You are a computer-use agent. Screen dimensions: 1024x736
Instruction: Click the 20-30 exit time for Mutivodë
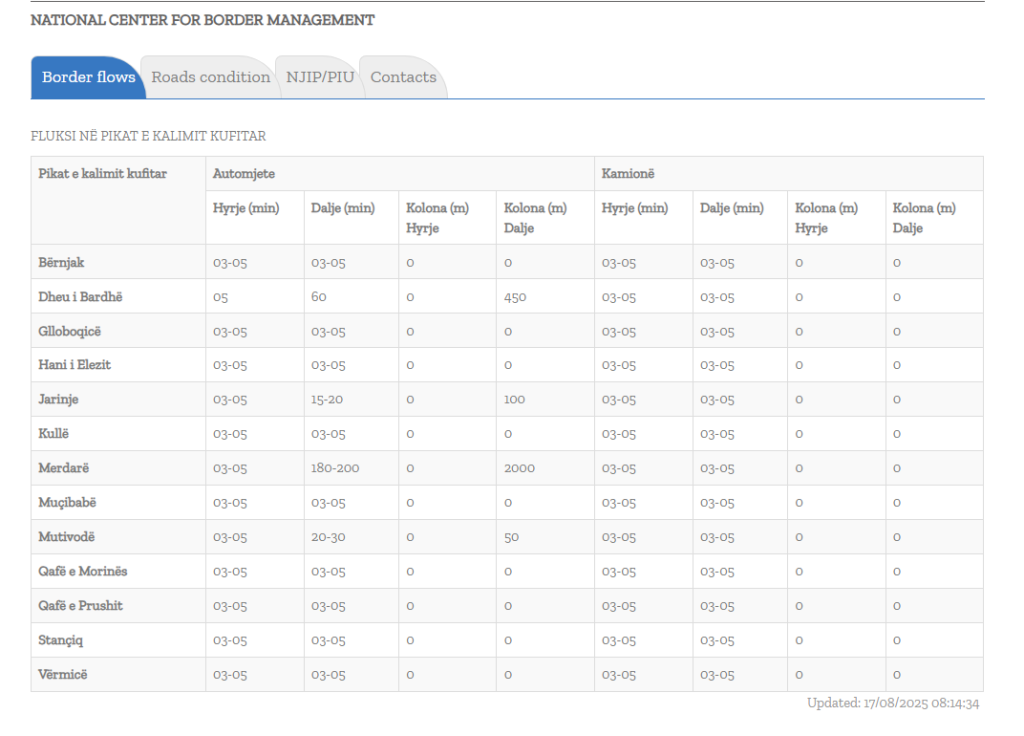coord(328,537)
